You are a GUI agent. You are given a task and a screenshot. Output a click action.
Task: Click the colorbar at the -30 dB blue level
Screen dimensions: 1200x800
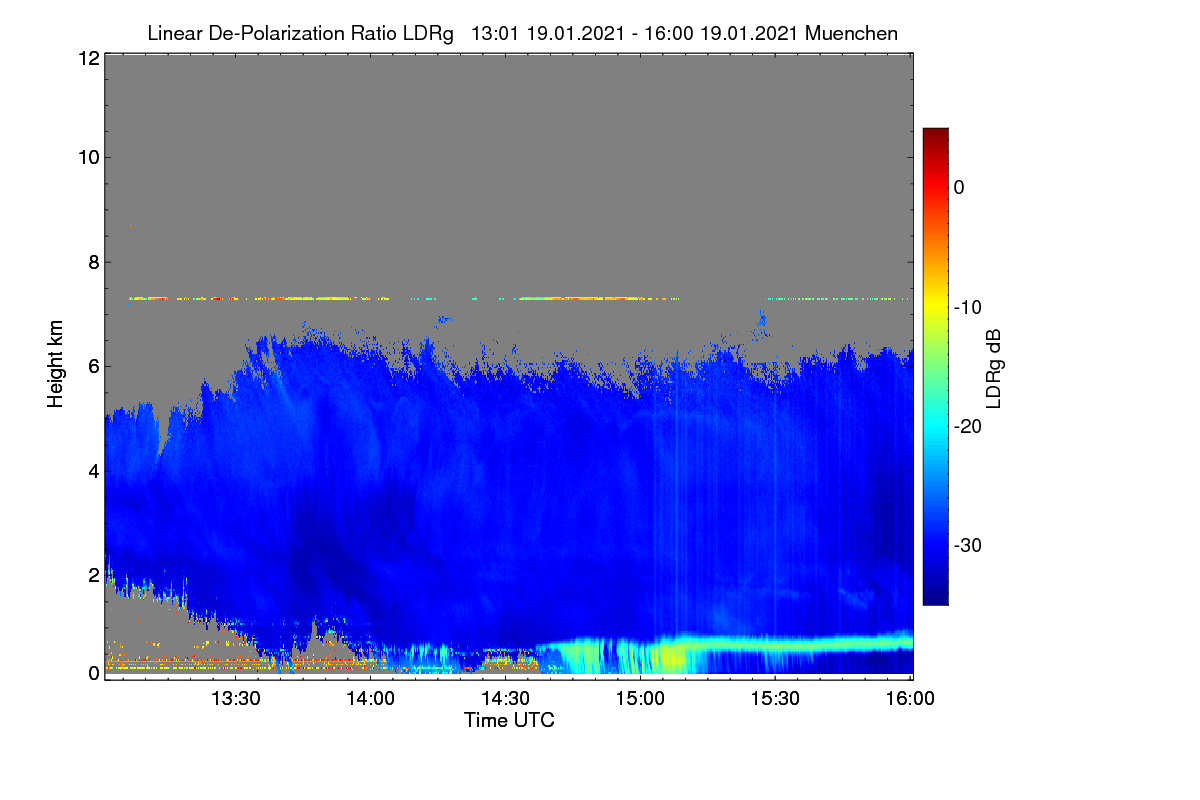click(935, 545)
